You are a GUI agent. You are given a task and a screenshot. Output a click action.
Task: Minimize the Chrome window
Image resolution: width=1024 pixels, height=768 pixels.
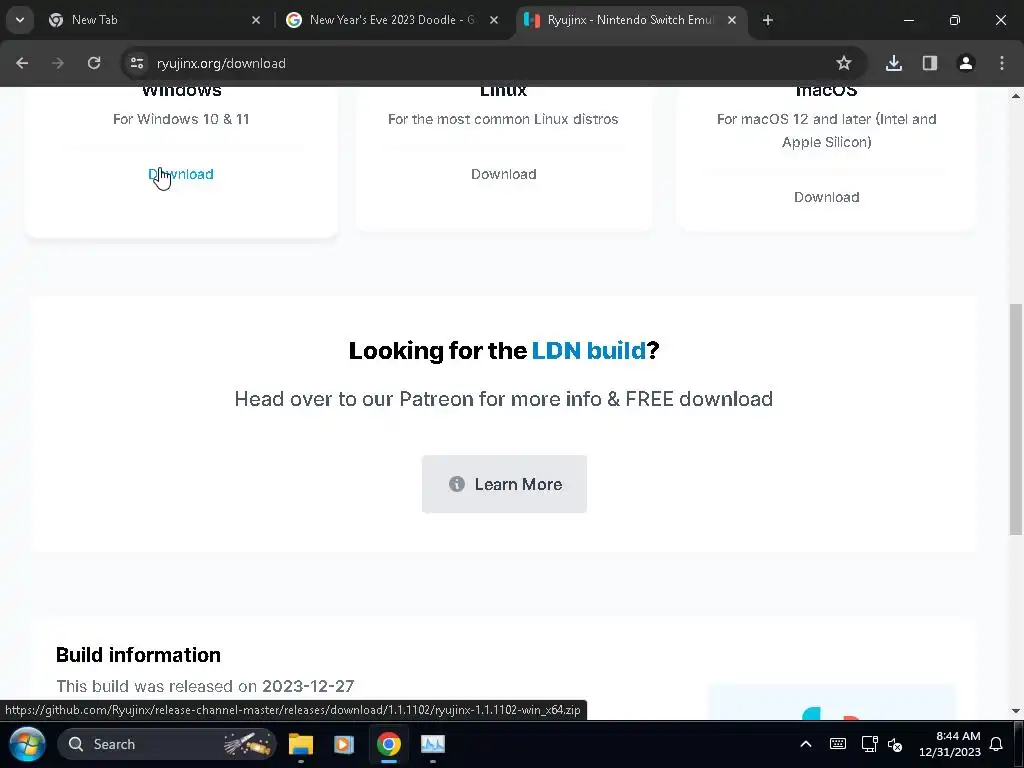point(908,20)
